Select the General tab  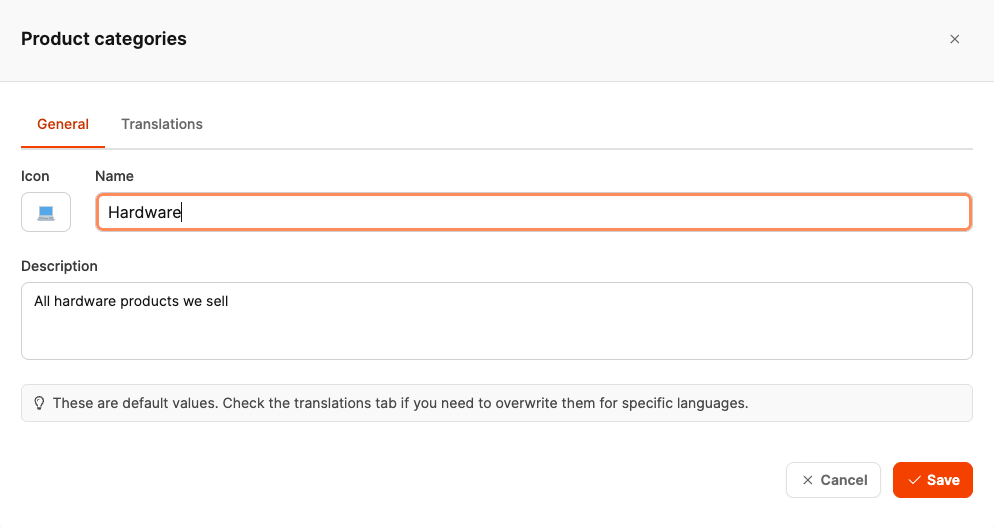pos(63,124)
